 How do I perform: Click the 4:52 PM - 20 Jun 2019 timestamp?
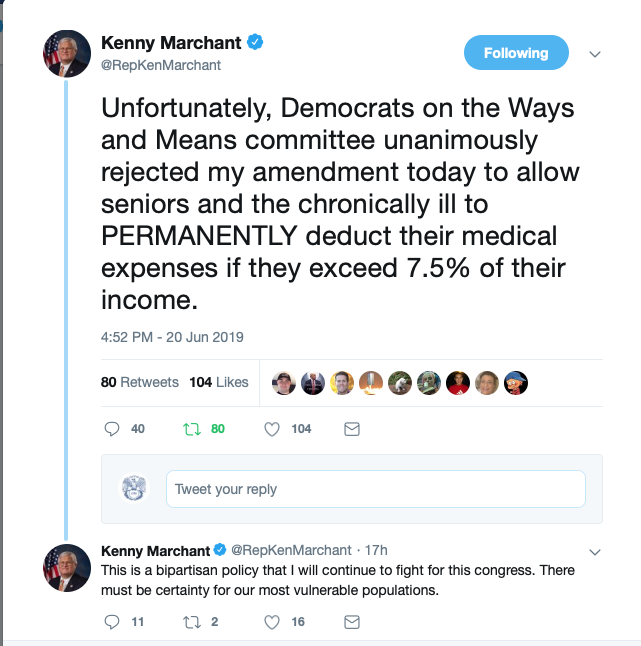(x=172, y=338)
